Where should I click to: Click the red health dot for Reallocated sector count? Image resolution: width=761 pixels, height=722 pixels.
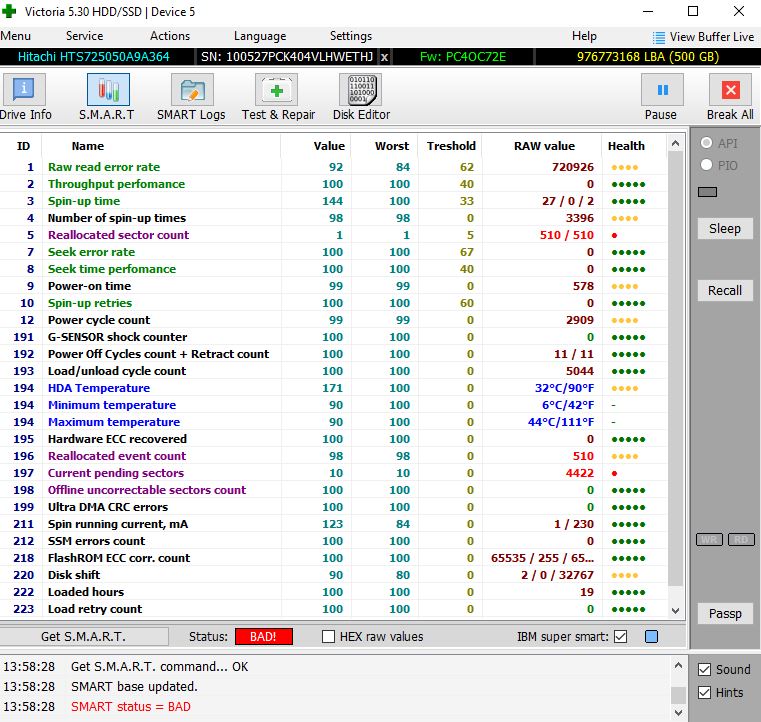(x=614, y=235)
